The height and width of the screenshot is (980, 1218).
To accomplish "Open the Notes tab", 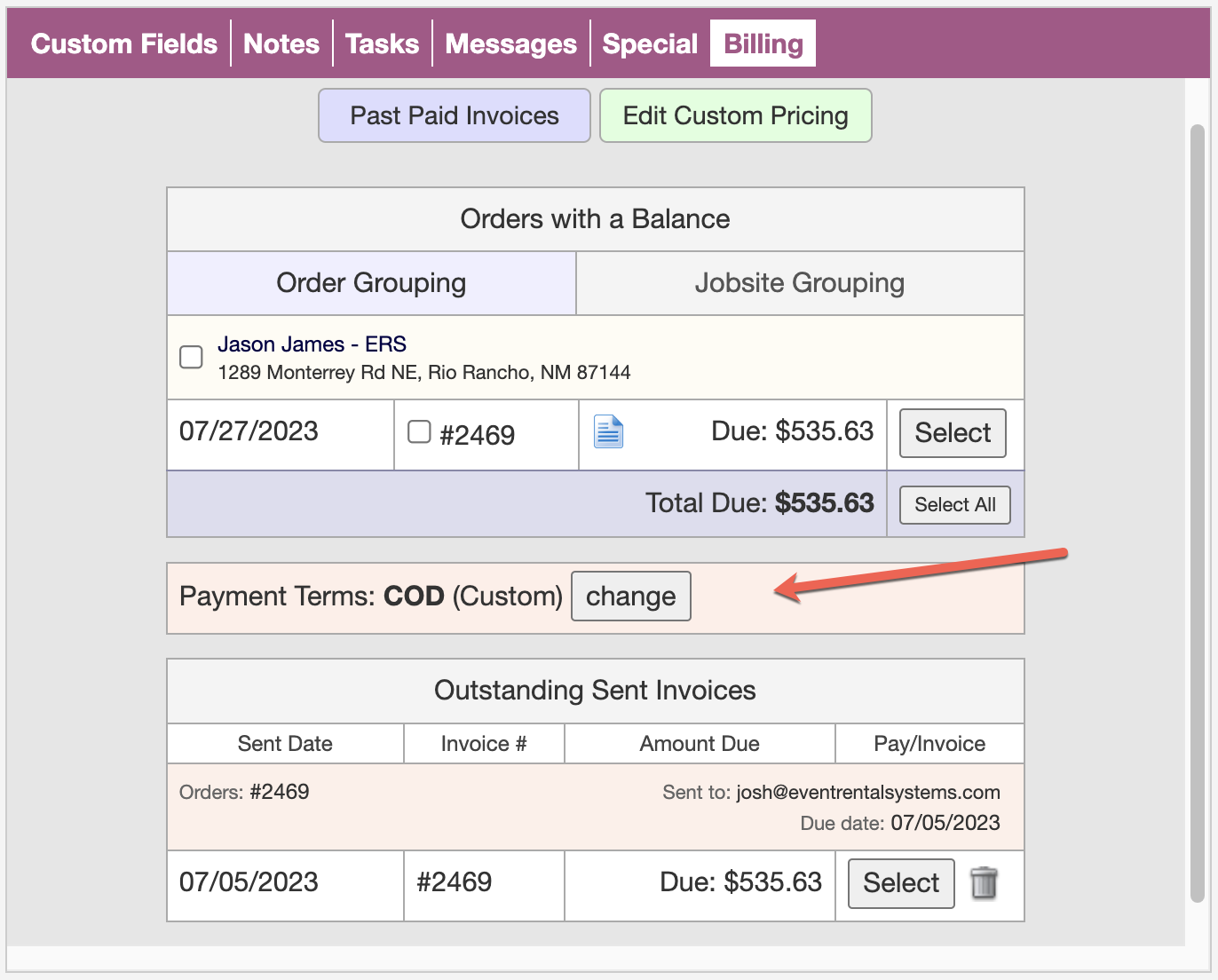I will 281,43.
